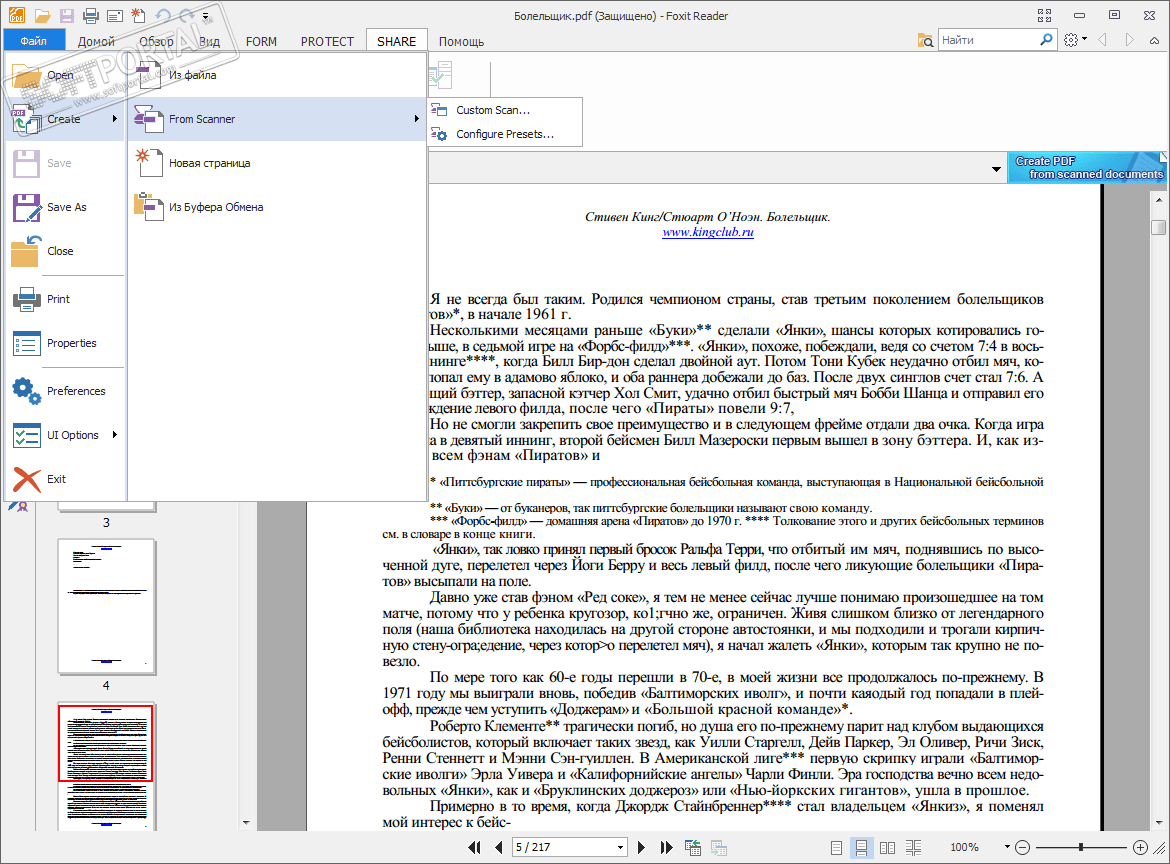
Task: Choose Open from the File menu
Action: pyautogui.click(x=65, y=75)
